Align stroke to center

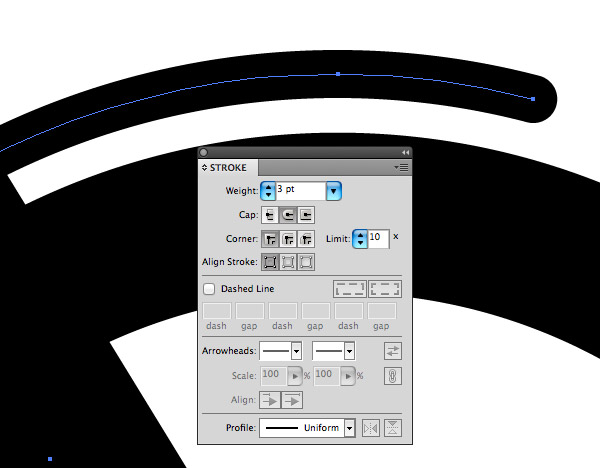[270, 262]
